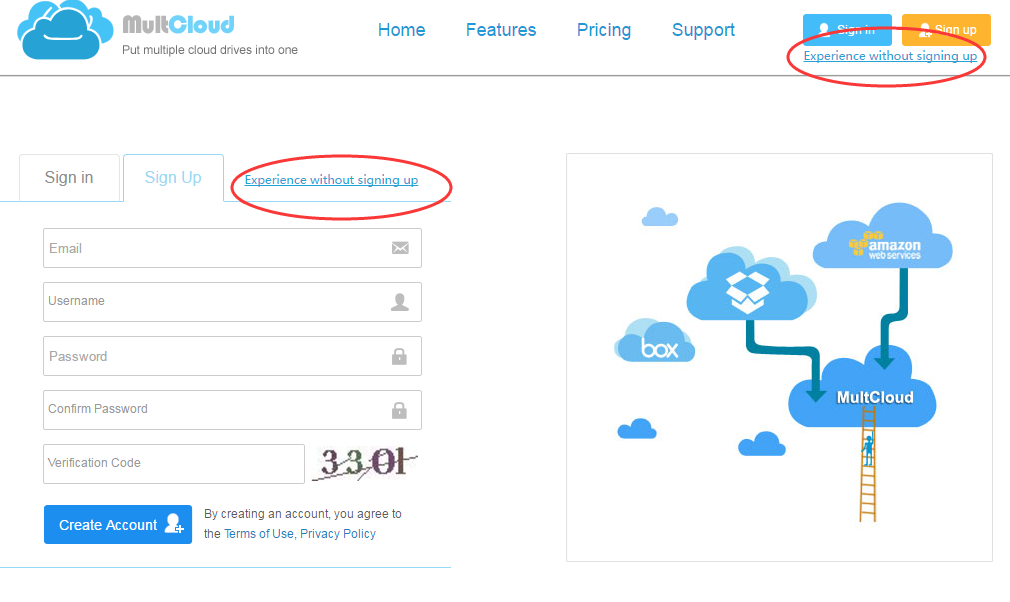Open the Features menu item
The width and height of the screenshot is (1010, 602).
click(500, 30)
